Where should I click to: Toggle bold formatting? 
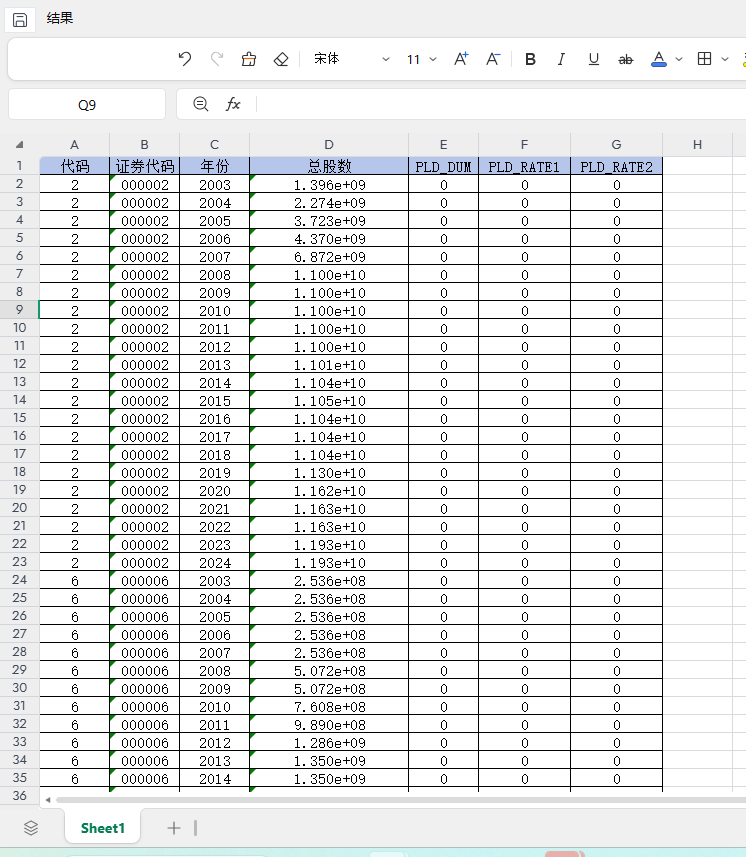point(530,60)
